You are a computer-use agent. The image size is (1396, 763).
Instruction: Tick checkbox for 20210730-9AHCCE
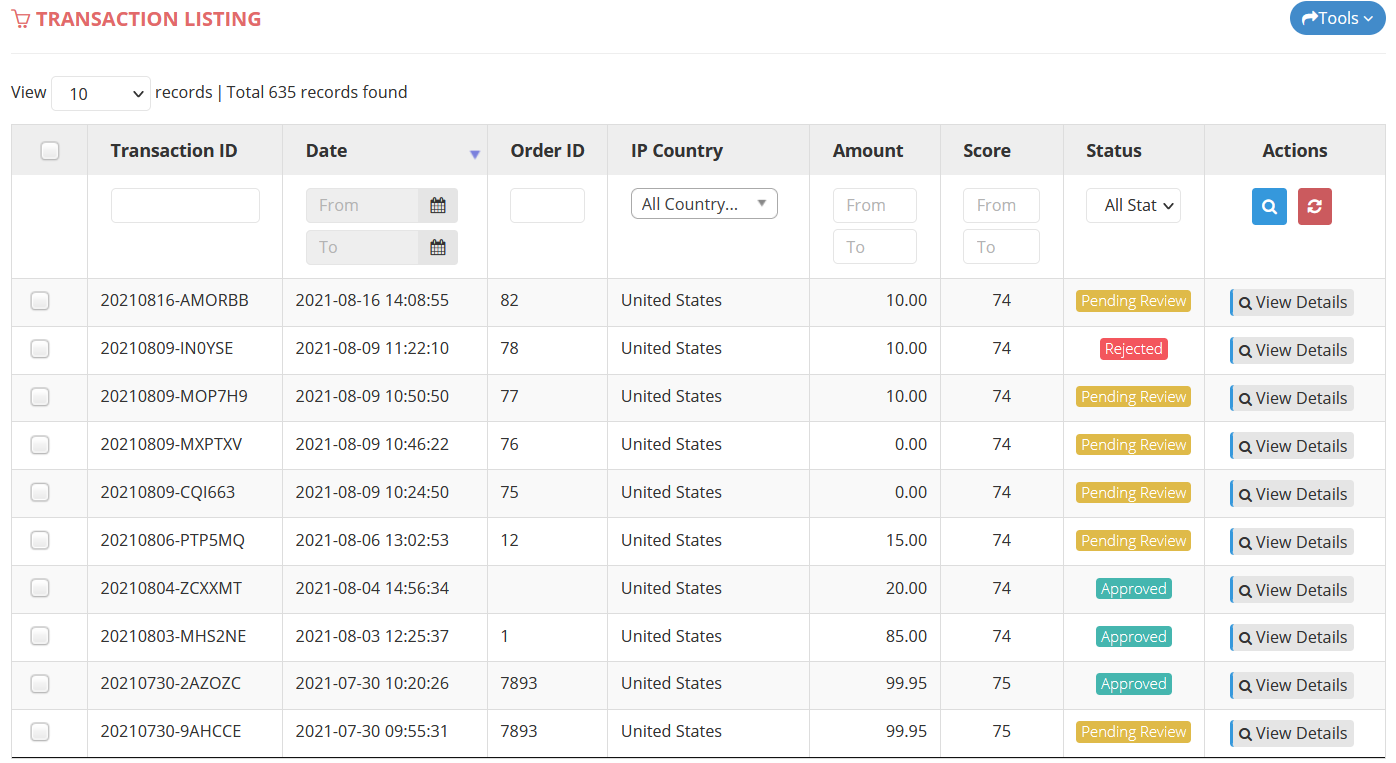40,732
